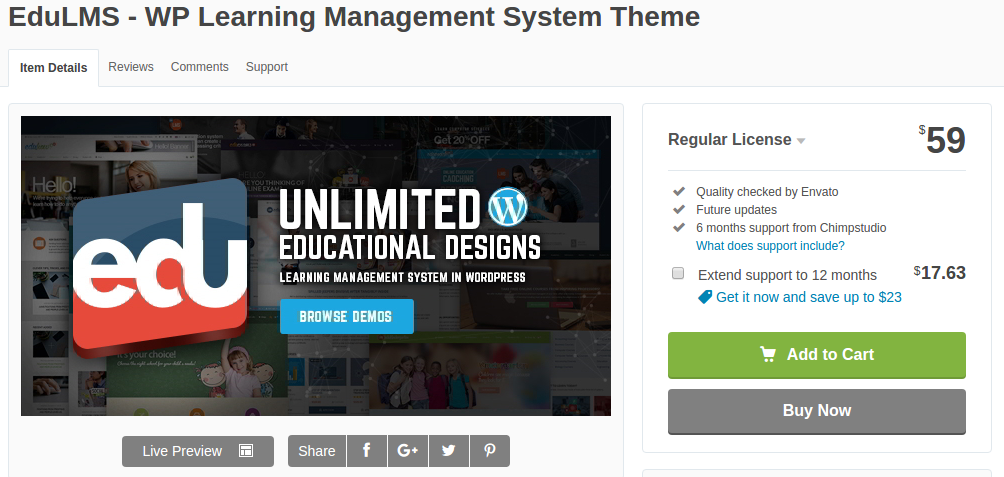Click the Browse Demos banner button

pos(346,316)
